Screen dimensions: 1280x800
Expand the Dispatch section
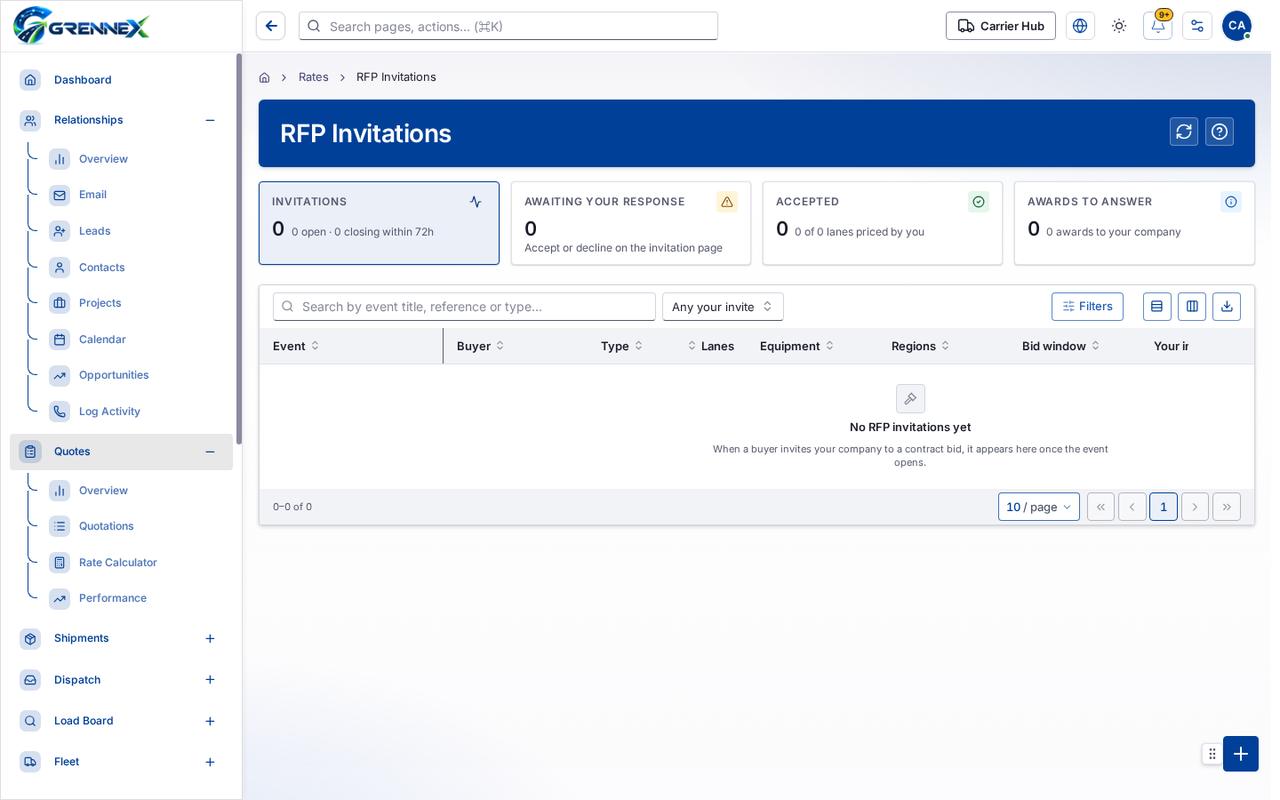coord(210,680)
